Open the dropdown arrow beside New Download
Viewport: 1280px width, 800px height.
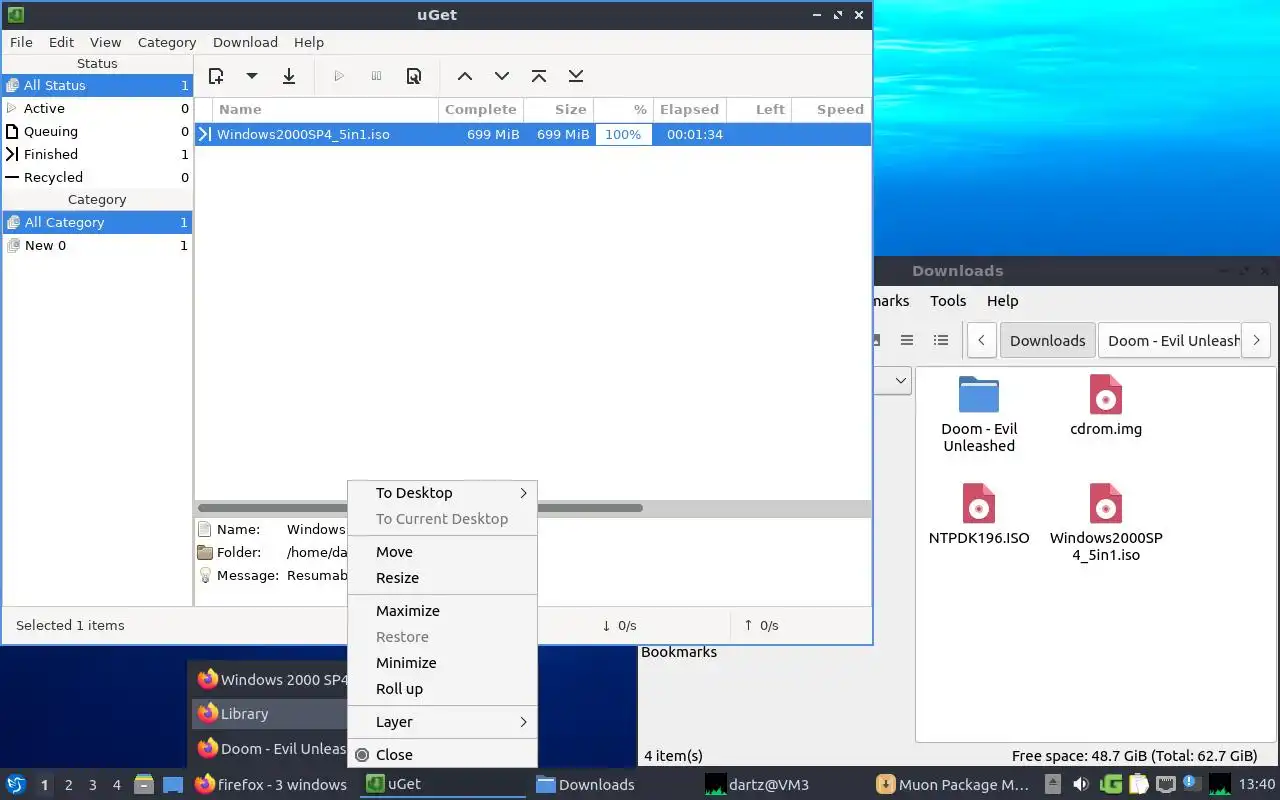pos(252,76)
